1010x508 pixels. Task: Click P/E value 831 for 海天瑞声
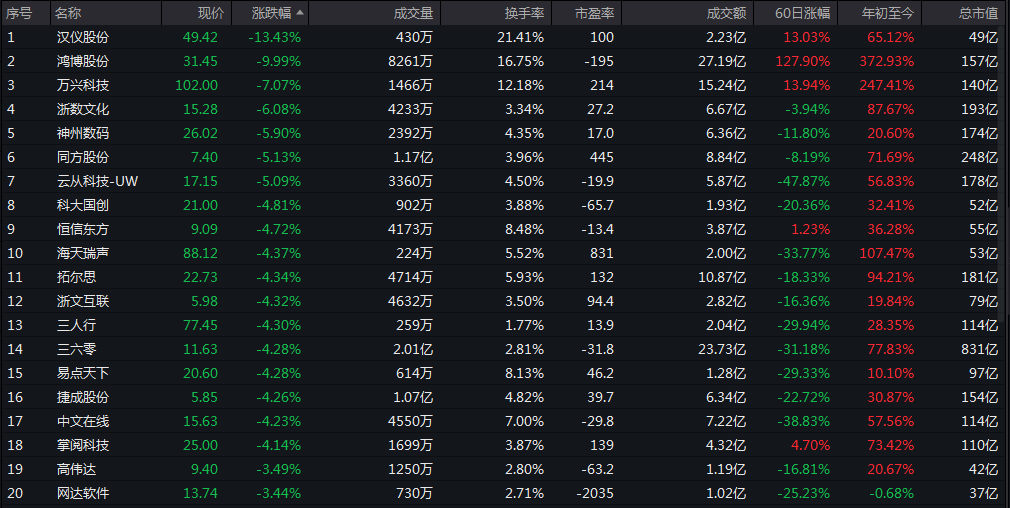coord(602,253)
